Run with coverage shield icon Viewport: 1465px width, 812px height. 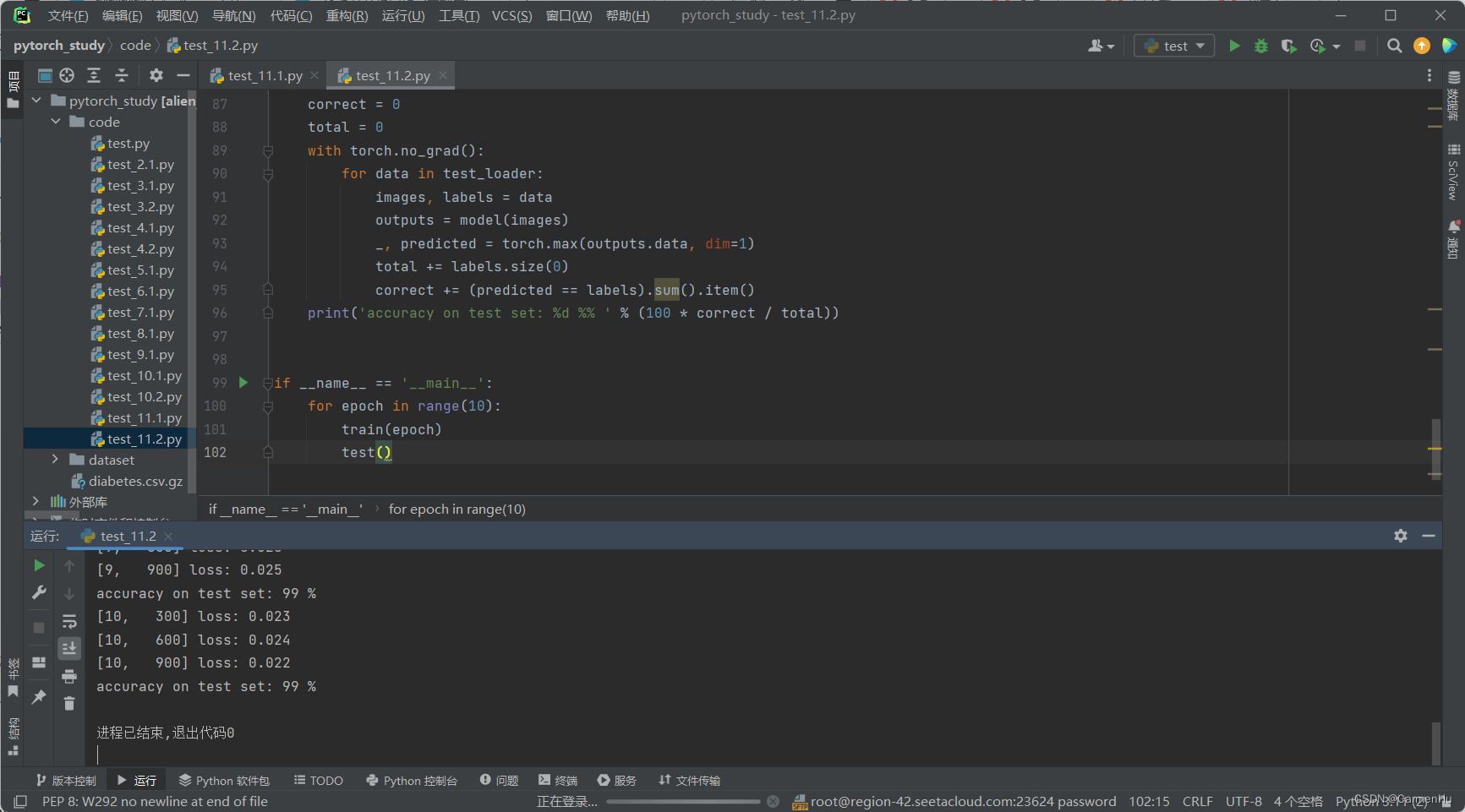1288,46
